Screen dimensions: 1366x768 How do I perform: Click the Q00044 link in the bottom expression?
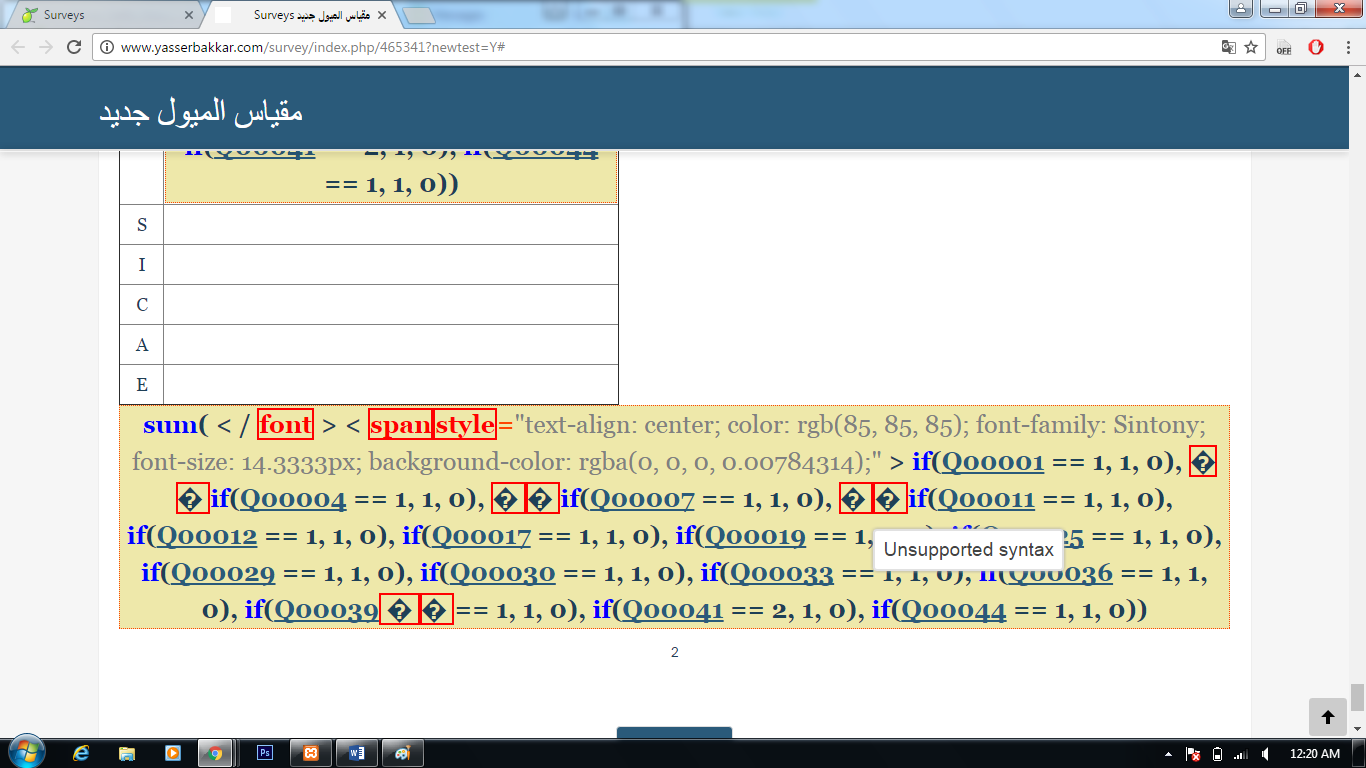pos(953,610)
